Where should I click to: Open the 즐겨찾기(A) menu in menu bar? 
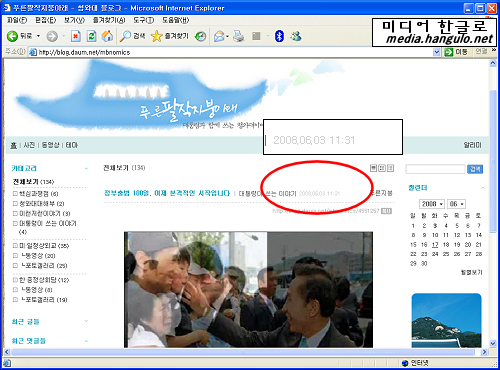click(109, 20)
